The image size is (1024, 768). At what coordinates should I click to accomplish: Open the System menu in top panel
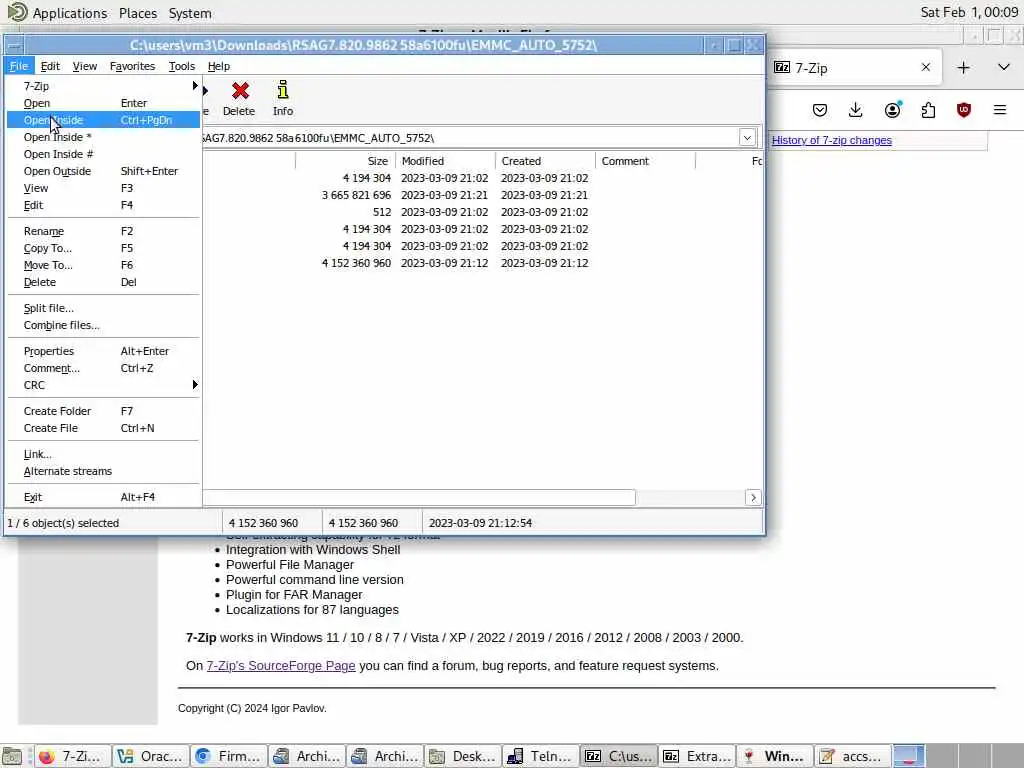pos(190,13)
